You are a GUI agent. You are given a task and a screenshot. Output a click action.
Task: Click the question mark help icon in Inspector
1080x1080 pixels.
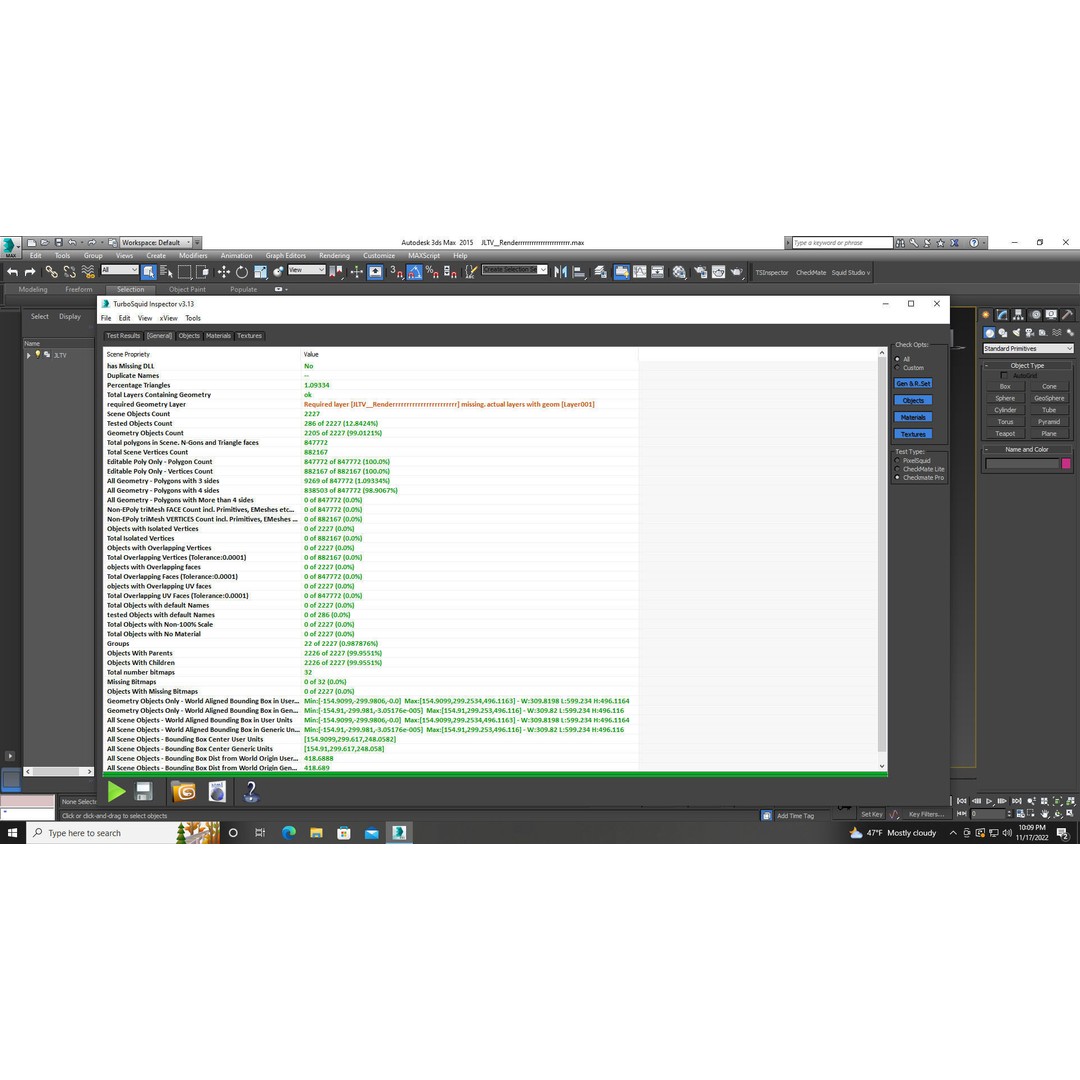click(x=251, y=791)
